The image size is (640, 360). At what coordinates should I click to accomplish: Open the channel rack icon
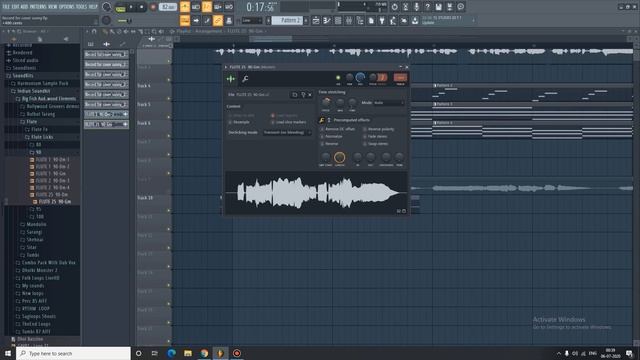click(338, 20)
